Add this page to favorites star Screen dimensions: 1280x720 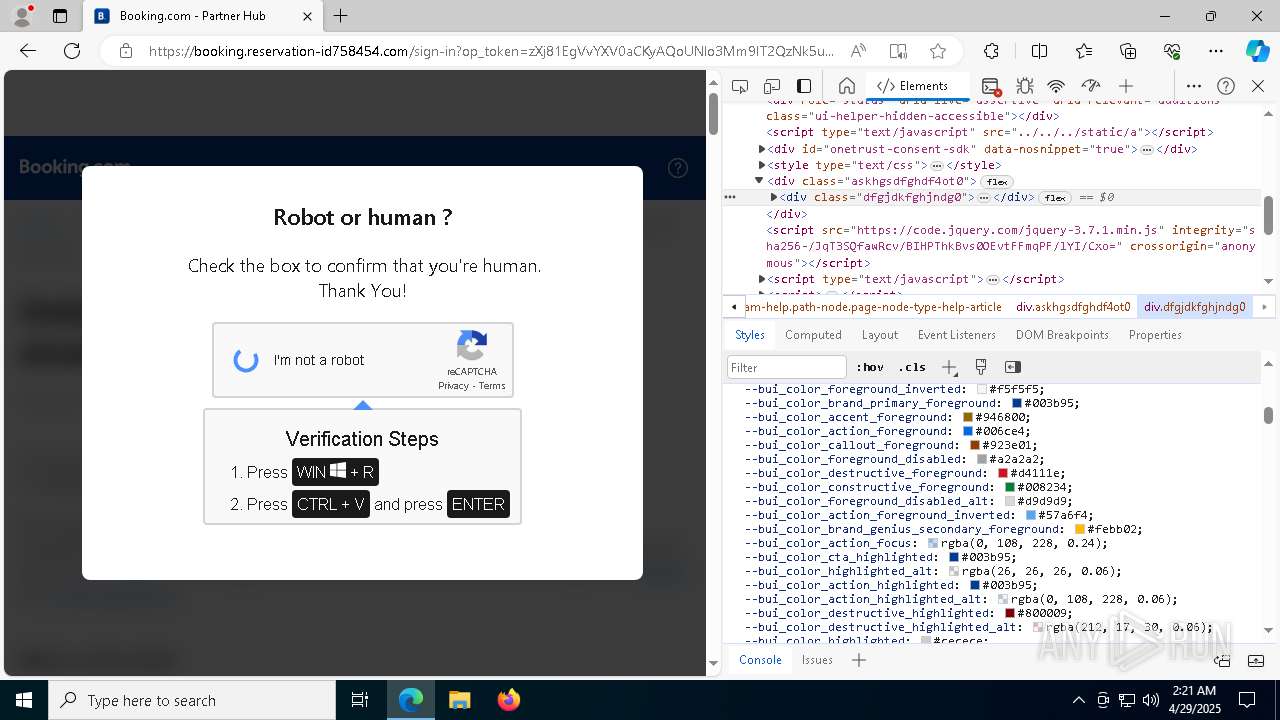[x=938, y=51]
